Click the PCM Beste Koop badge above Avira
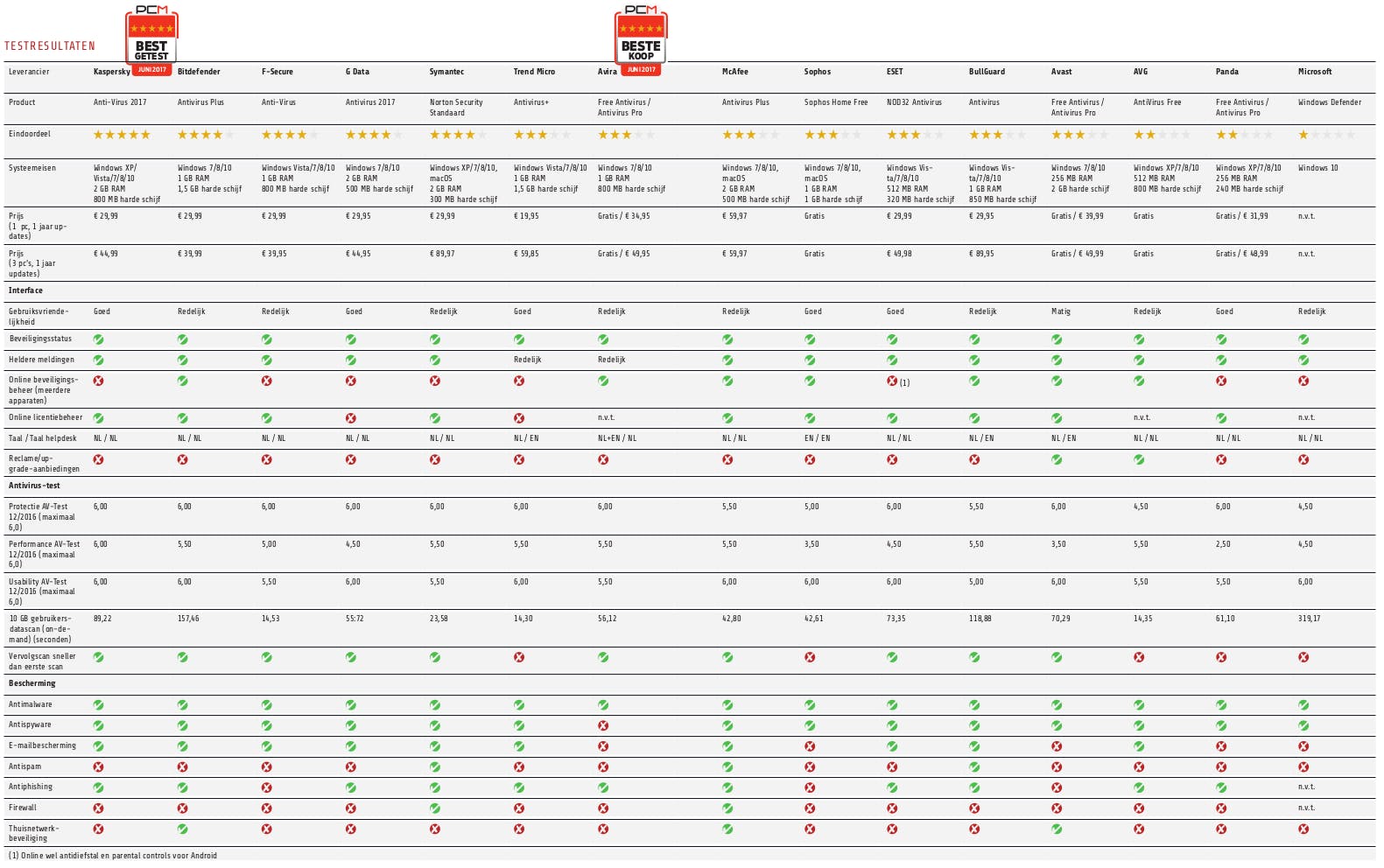Screen dimensions: 1384x868 click(x=641, y=39)
